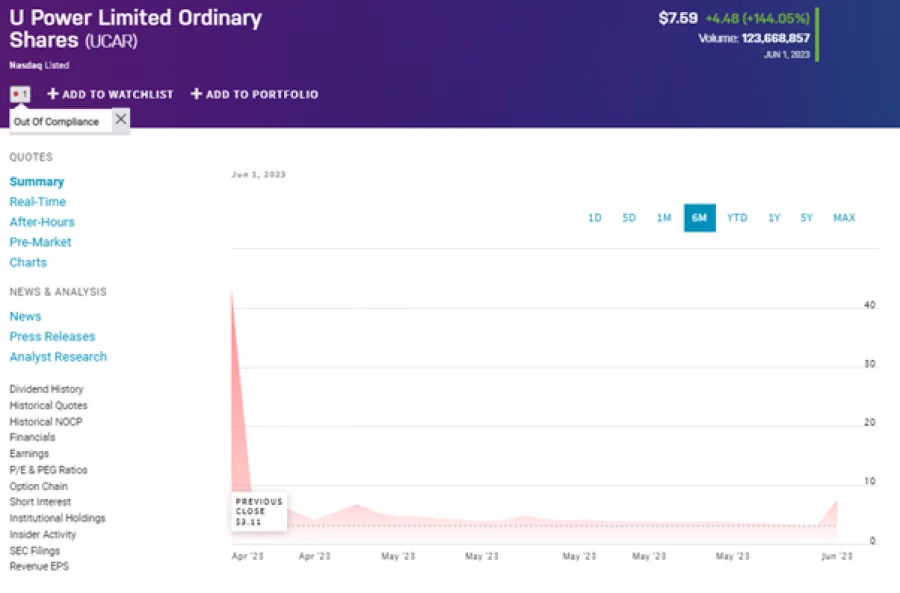Screen dimensions: 900x593
Task: View Analyst Research page
Action: click(x=58, y=357)
